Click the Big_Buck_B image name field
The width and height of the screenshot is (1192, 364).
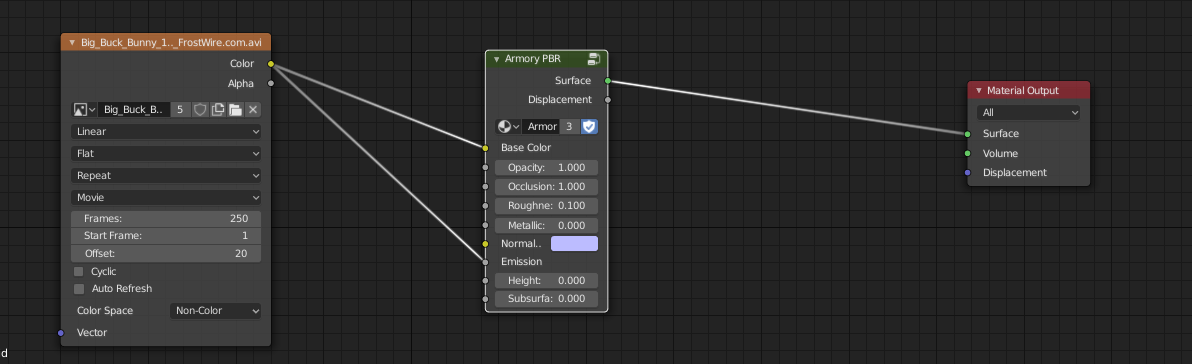134,109
